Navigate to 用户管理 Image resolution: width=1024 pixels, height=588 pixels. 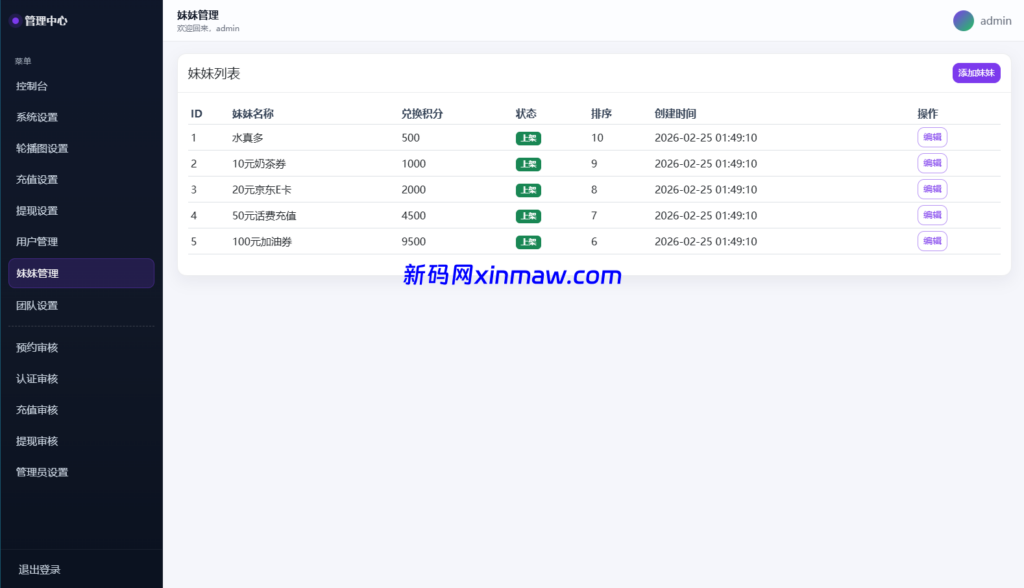[37, 242]
